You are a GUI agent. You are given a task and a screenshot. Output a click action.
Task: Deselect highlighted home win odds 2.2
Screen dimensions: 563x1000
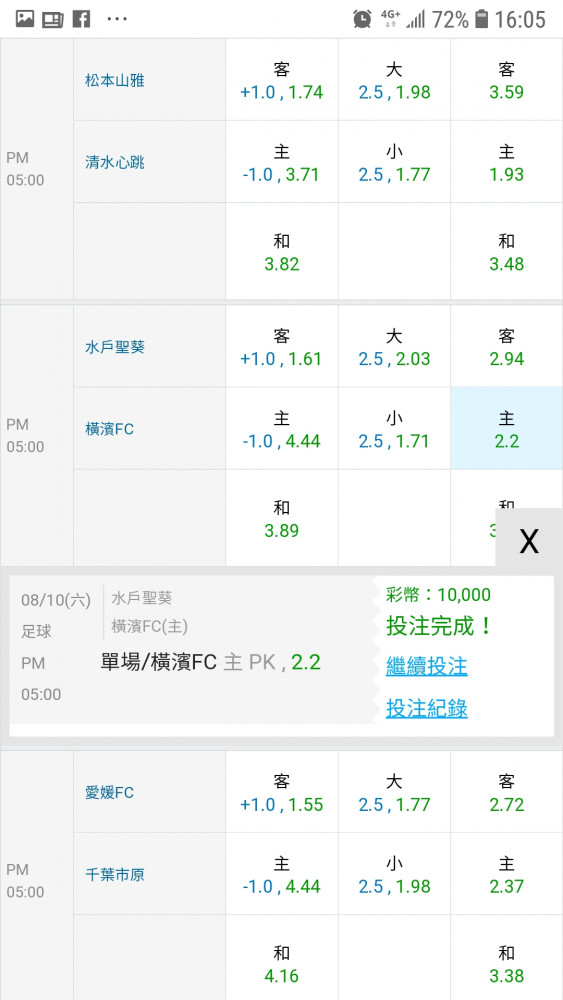click(x=506, y=429)
